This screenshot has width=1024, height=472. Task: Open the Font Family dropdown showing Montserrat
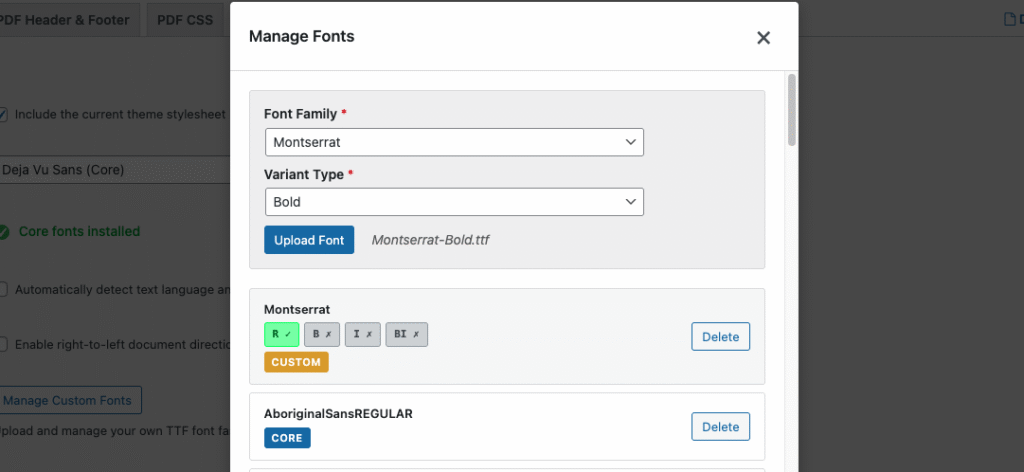(454, 142)
